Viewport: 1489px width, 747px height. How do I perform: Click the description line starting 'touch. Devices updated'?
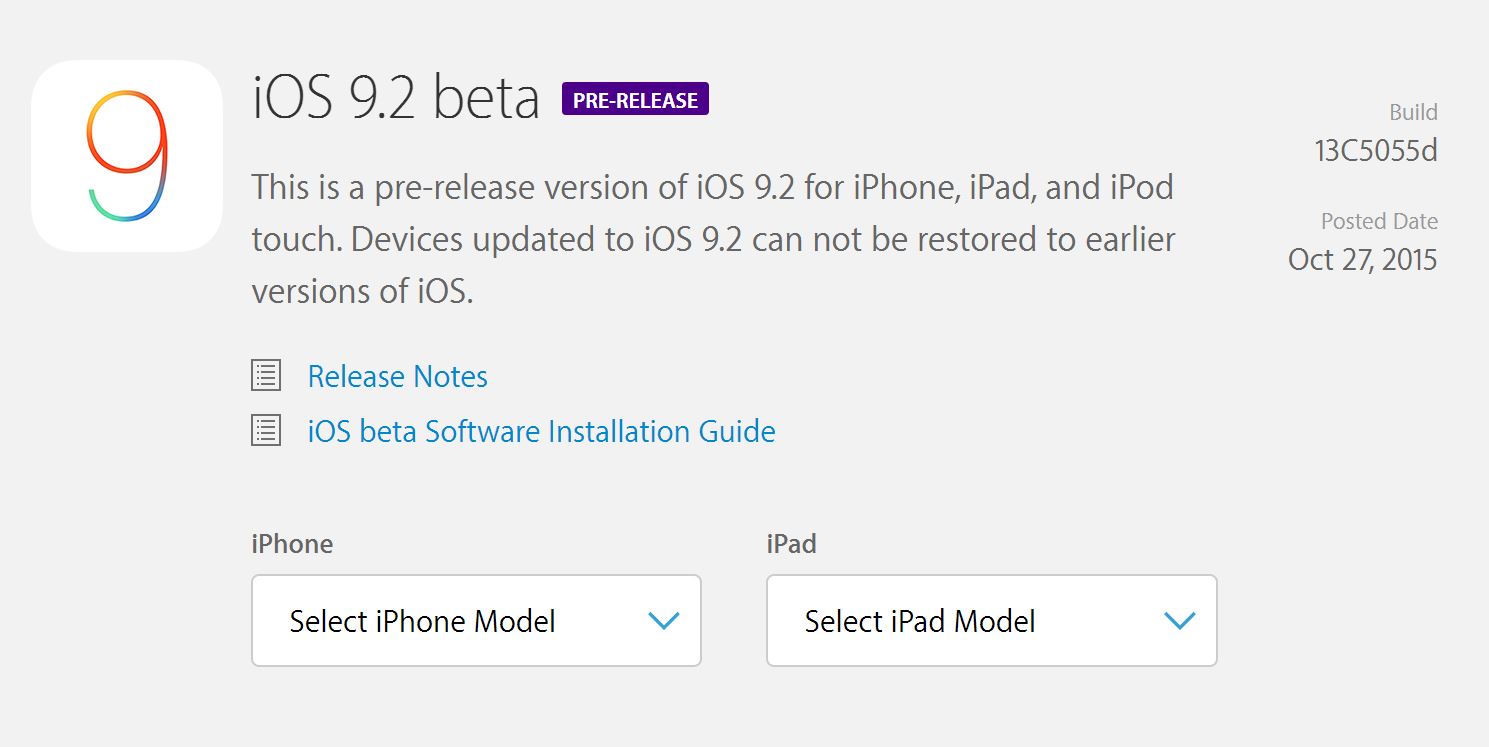point(712,240)
